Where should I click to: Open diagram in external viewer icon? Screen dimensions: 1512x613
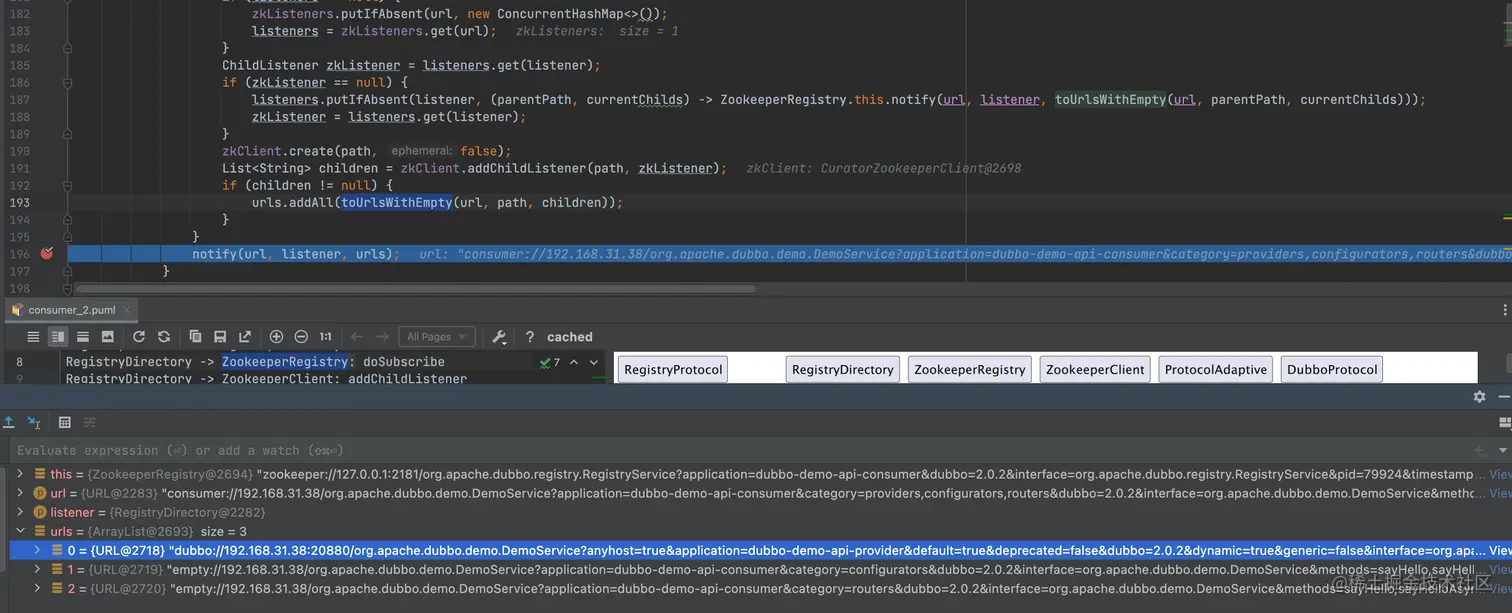tap(245, 337)
